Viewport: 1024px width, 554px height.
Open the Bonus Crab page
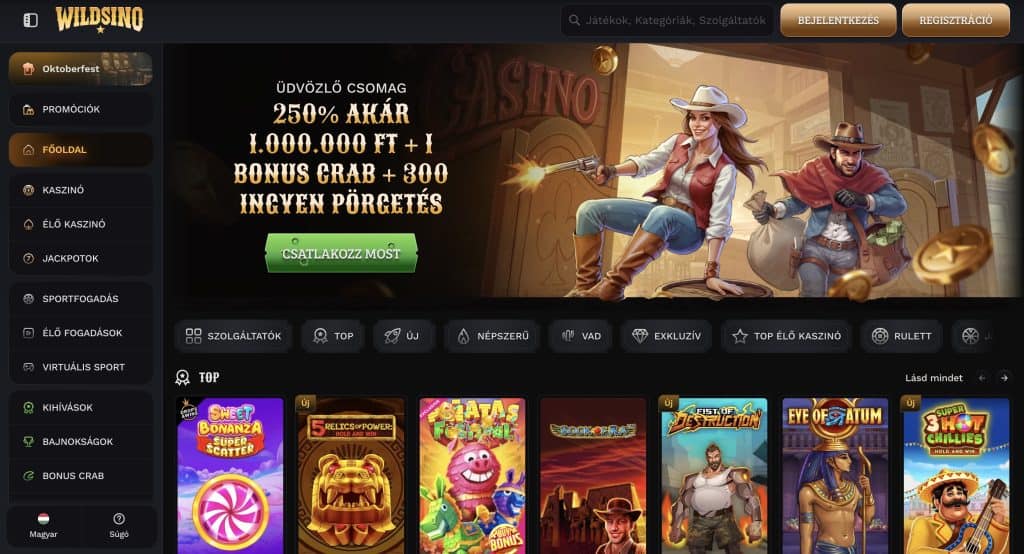80,476
